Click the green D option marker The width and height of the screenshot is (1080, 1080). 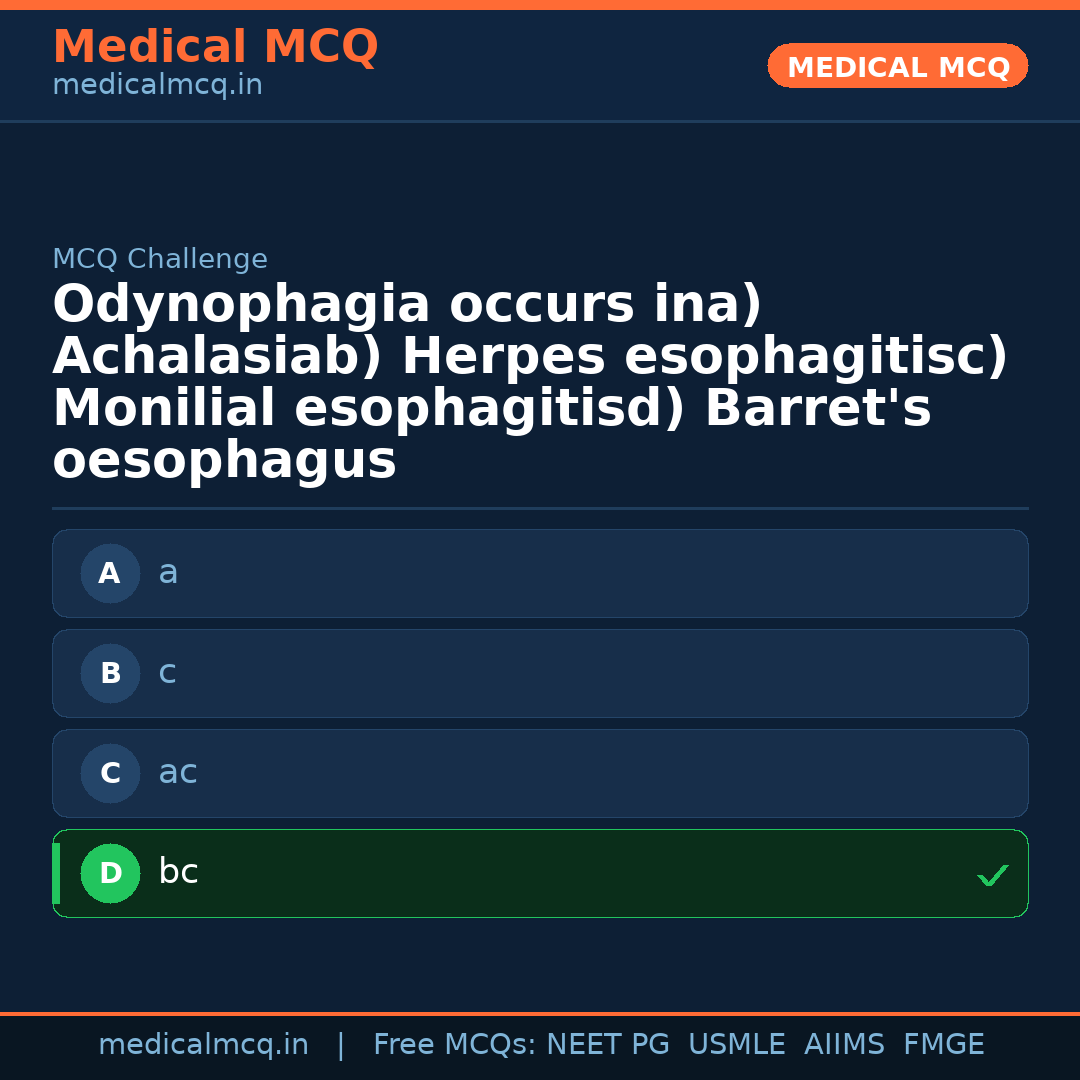click(110, 873)
